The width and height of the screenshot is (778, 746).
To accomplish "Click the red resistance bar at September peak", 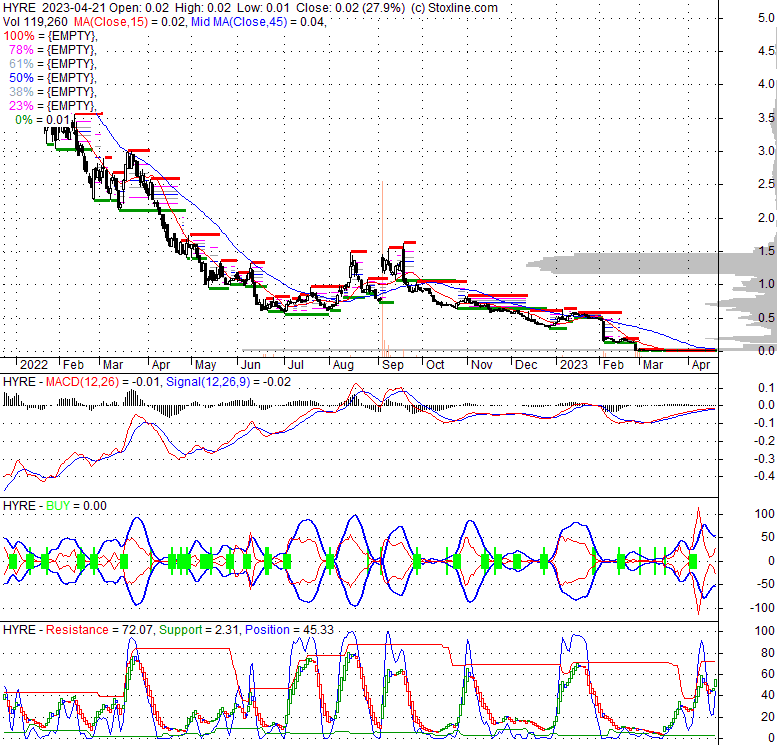I will pyautogui.click(x=409, y=243).
